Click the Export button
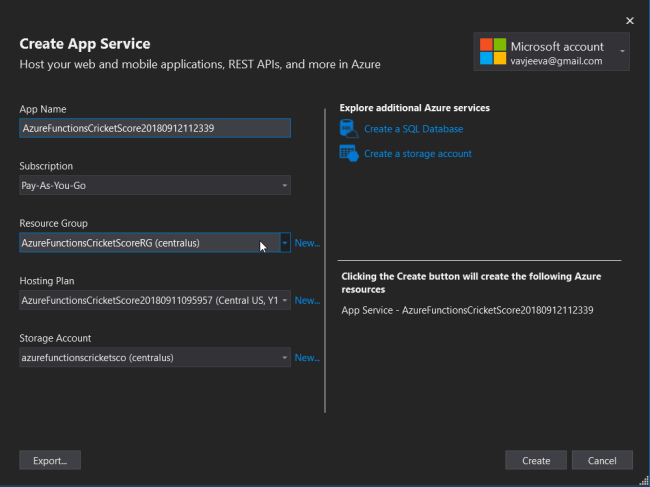650x487 pixels. pos(50,460)
